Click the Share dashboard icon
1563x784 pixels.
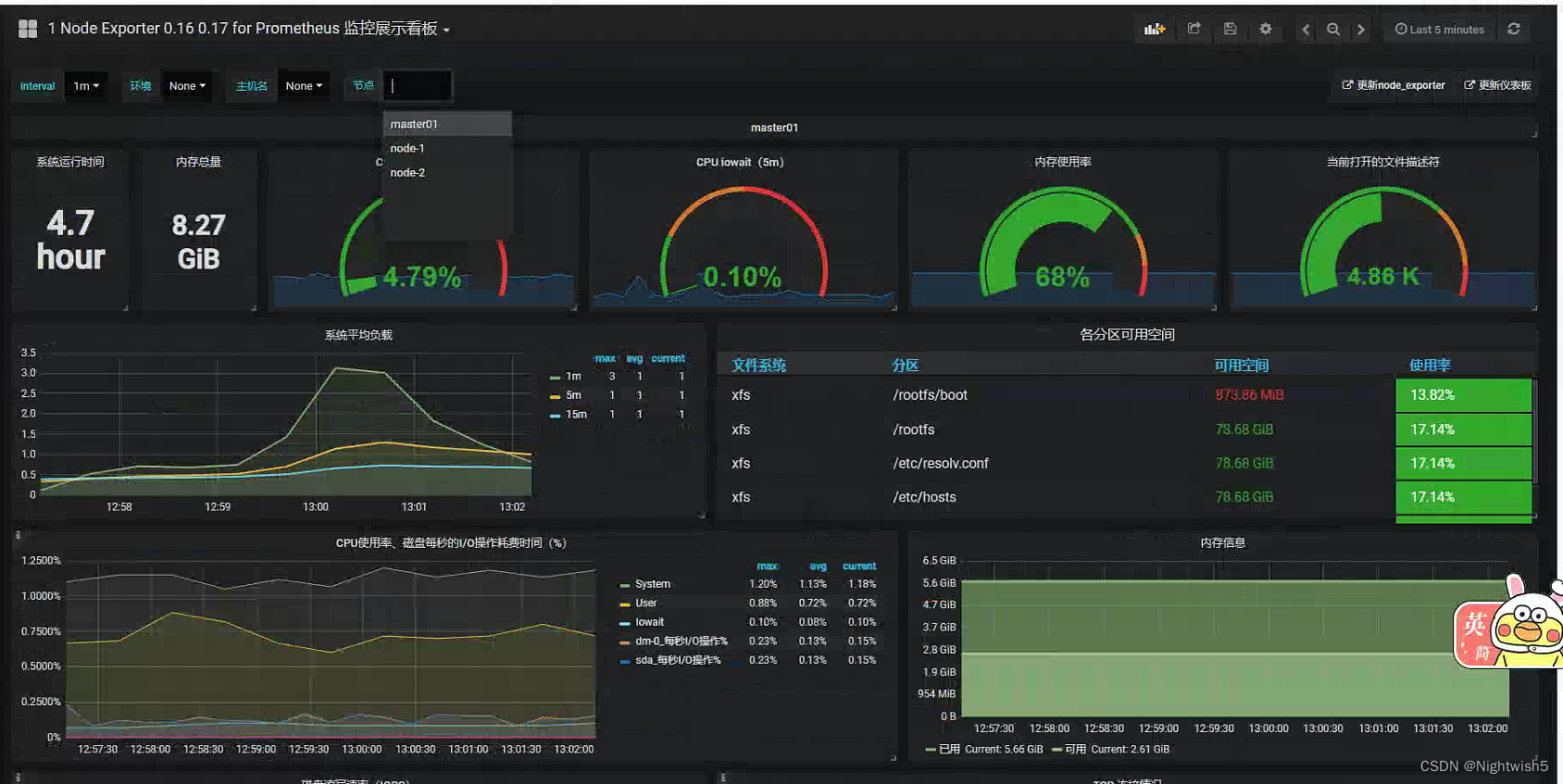click(x=1194, y=29)
